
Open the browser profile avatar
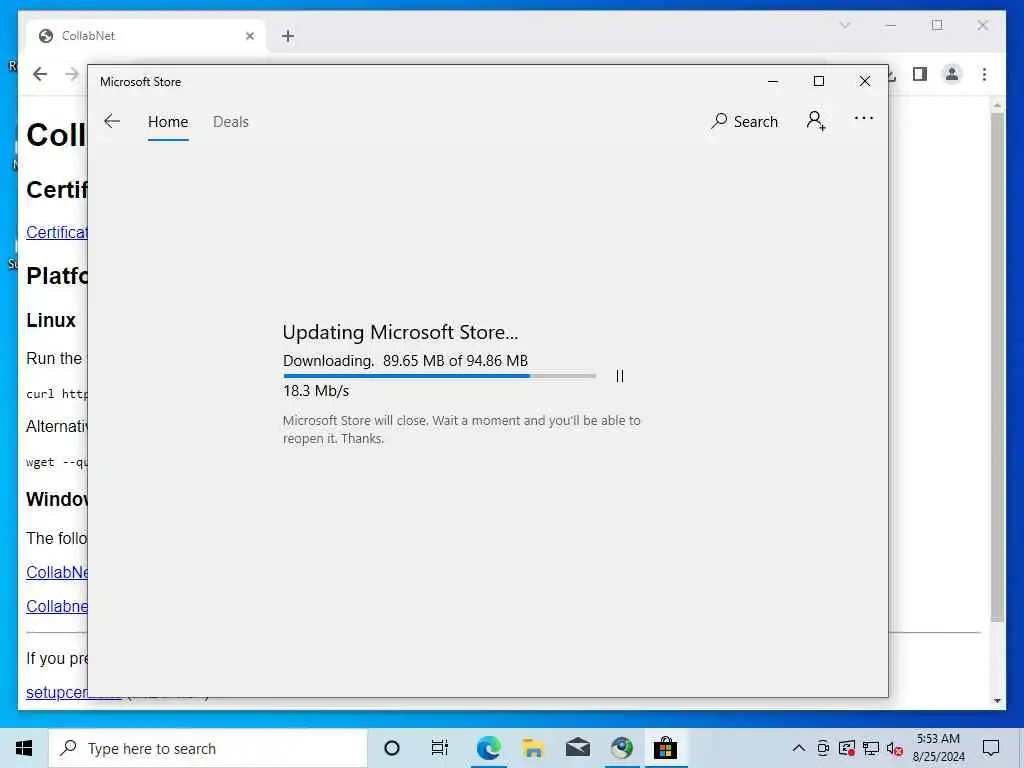click(952, 74)
